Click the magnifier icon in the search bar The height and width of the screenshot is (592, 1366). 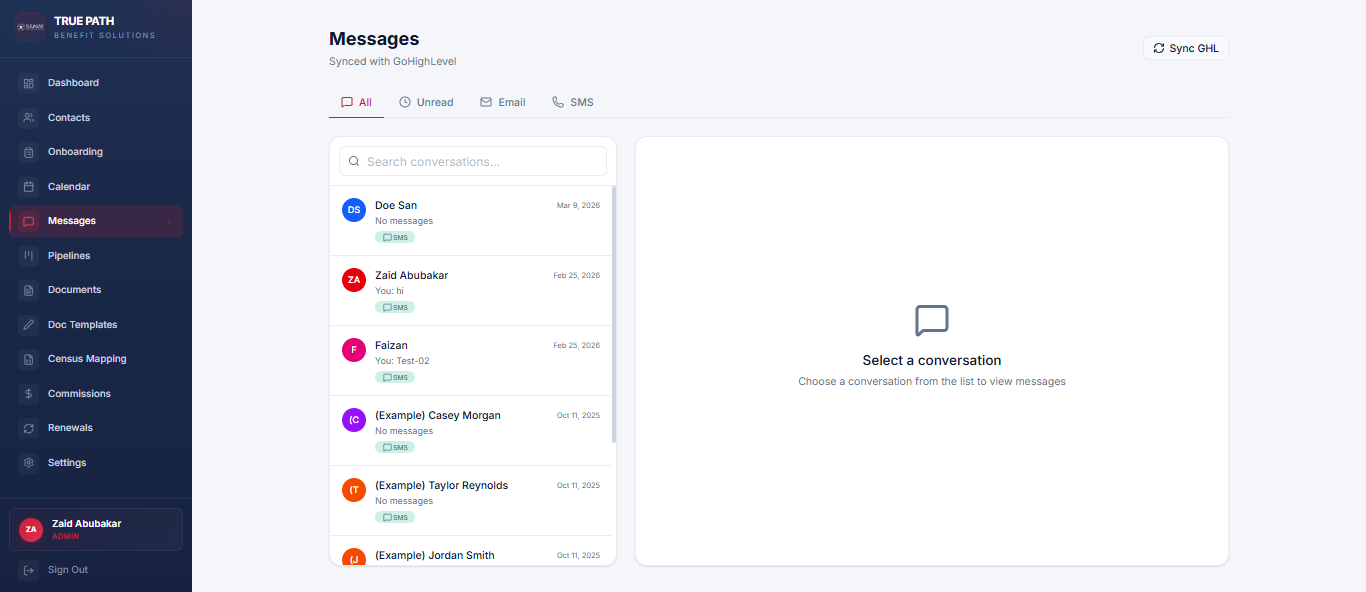click(354, 161)
